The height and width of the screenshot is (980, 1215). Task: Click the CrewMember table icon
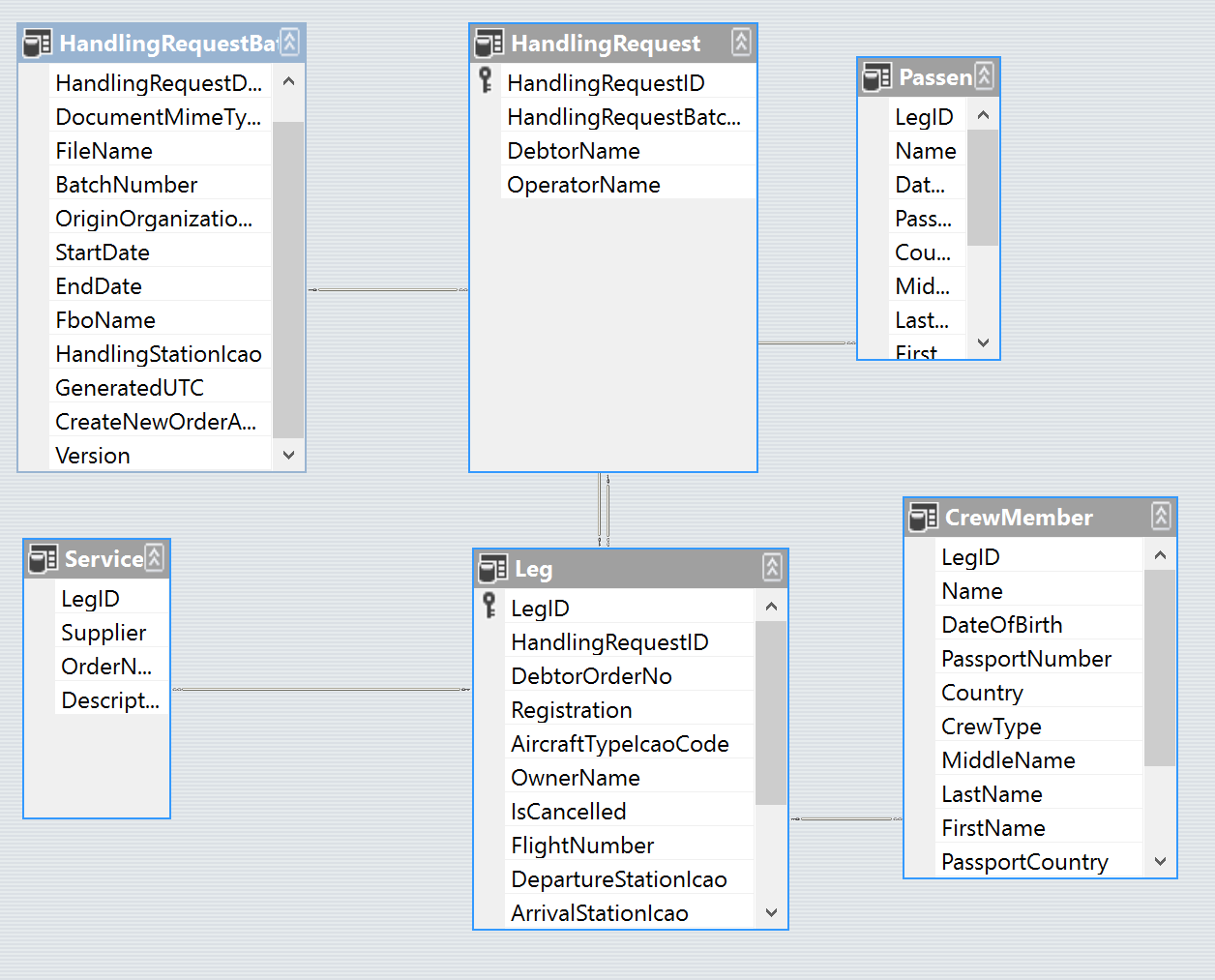(x=923, y=518)
